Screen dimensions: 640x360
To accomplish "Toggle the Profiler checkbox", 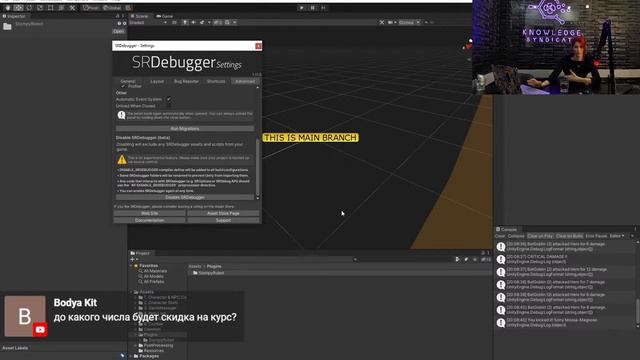I will pyautogui.click(x=123, y=86).
